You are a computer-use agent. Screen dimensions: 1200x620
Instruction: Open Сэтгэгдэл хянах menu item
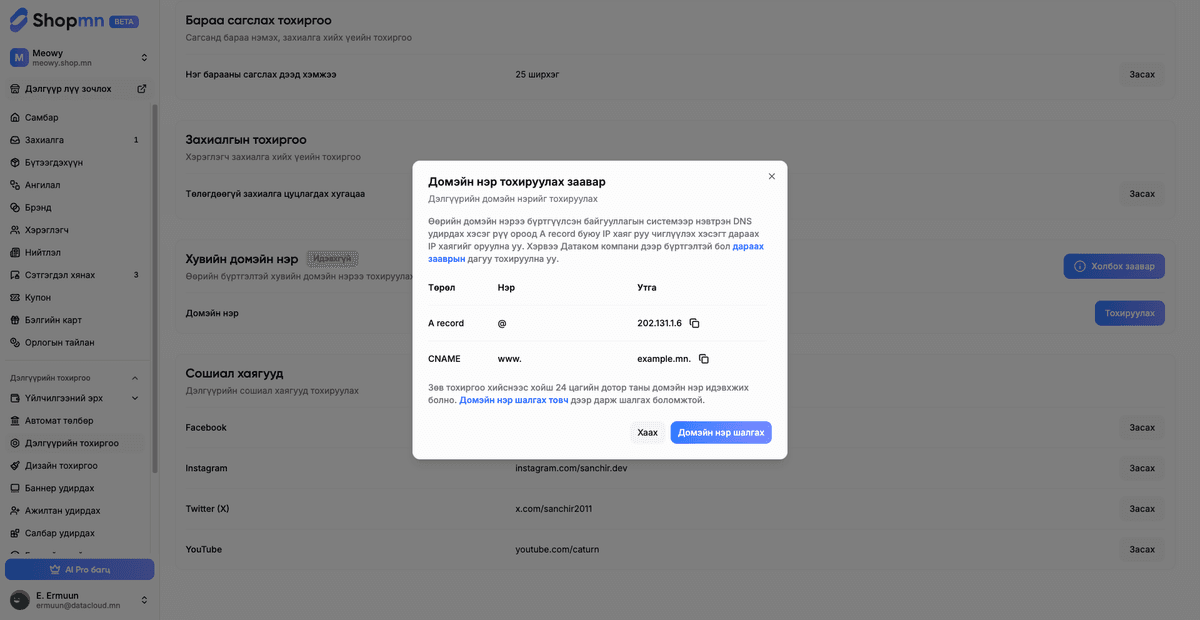(x=60, y=275)
